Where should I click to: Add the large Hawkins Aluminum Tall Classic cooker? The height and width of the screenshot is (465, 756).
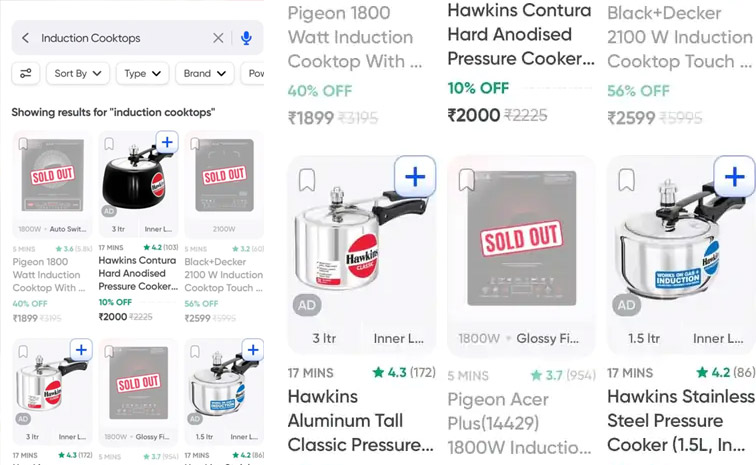pyautogui.click(x=415, y=177)
